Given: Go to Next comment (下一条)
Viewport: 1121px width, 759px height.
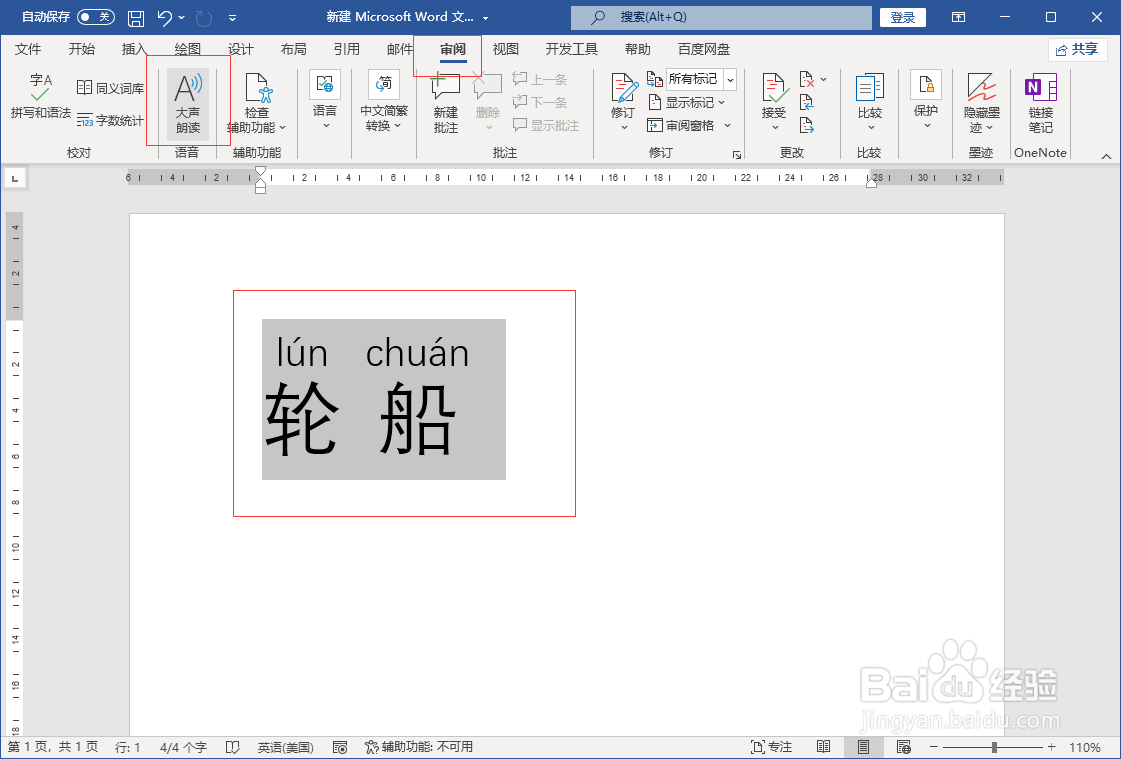Looking at the screenshot, I should [x=540, y=102].
